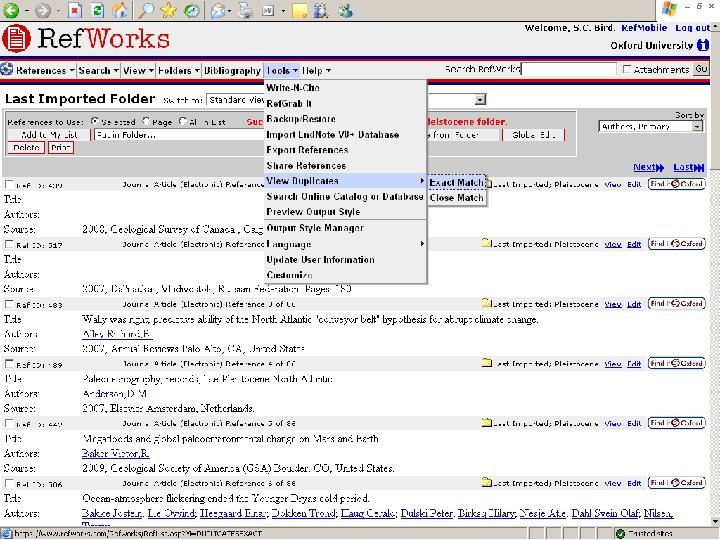Open the Search dropdown menu
This screenshot has height=540, width=720.
[99, 70]
